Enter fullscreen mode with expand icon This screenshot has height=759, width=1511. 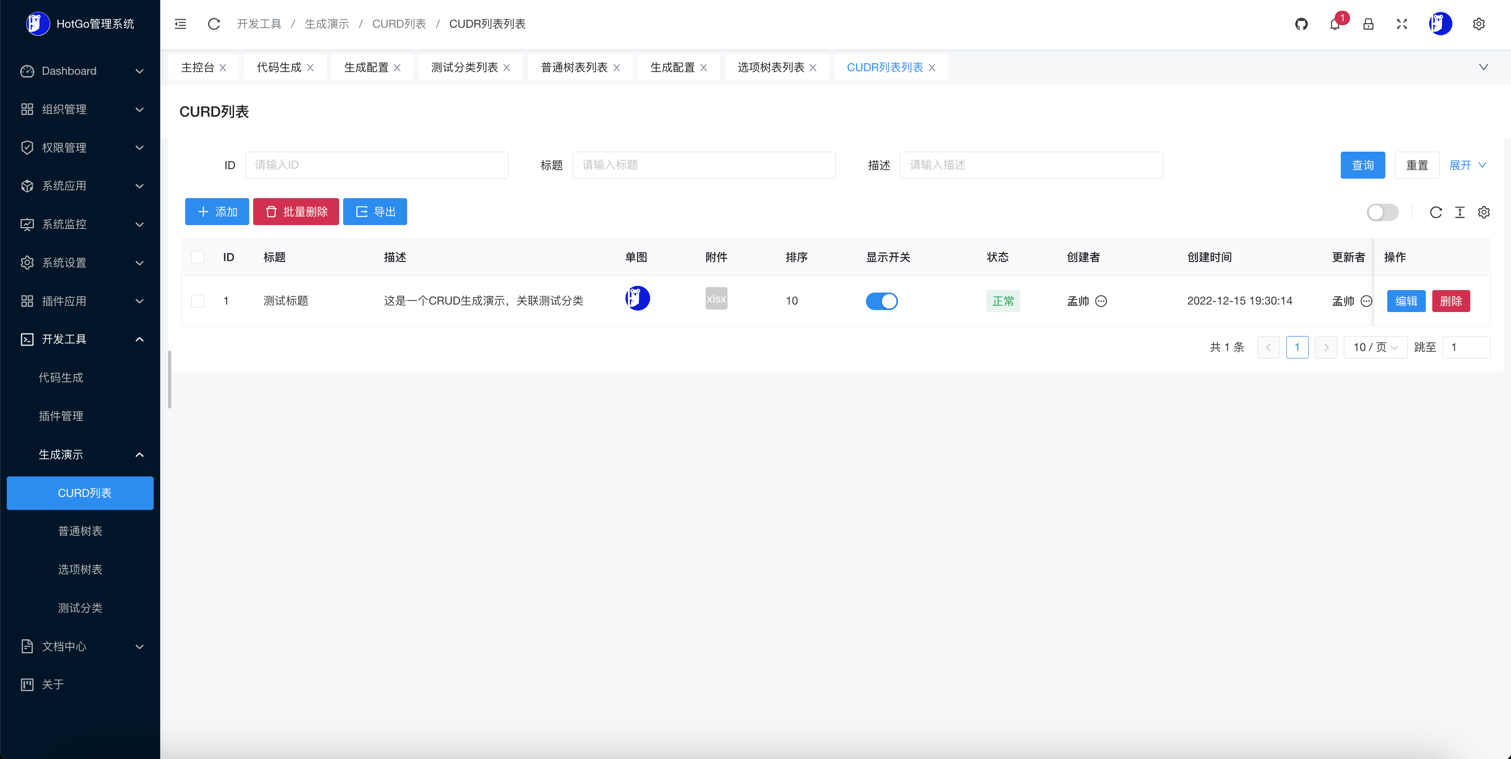pos(1402,24)
